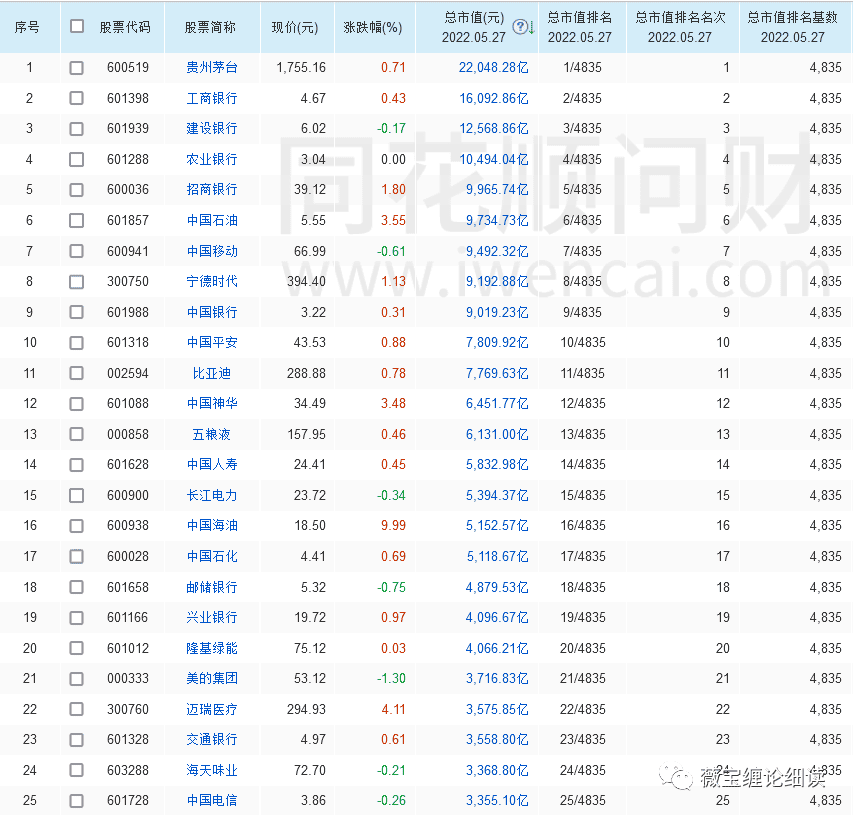This screenshot has height=815, width=853.
Task: Click the 9.99 change percentage value
Action: pos(393,526)
